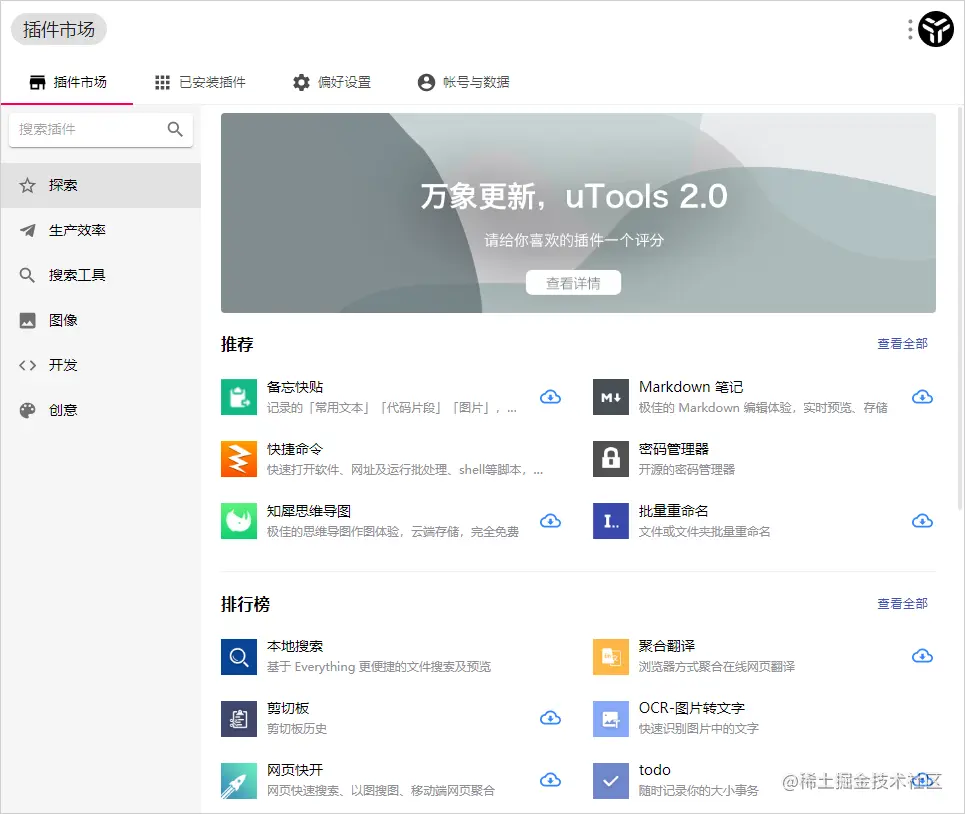Click the 知犀思维导图 plugin icon
Viewport: 965px width, 814px height.
click(x=239, y=521)
